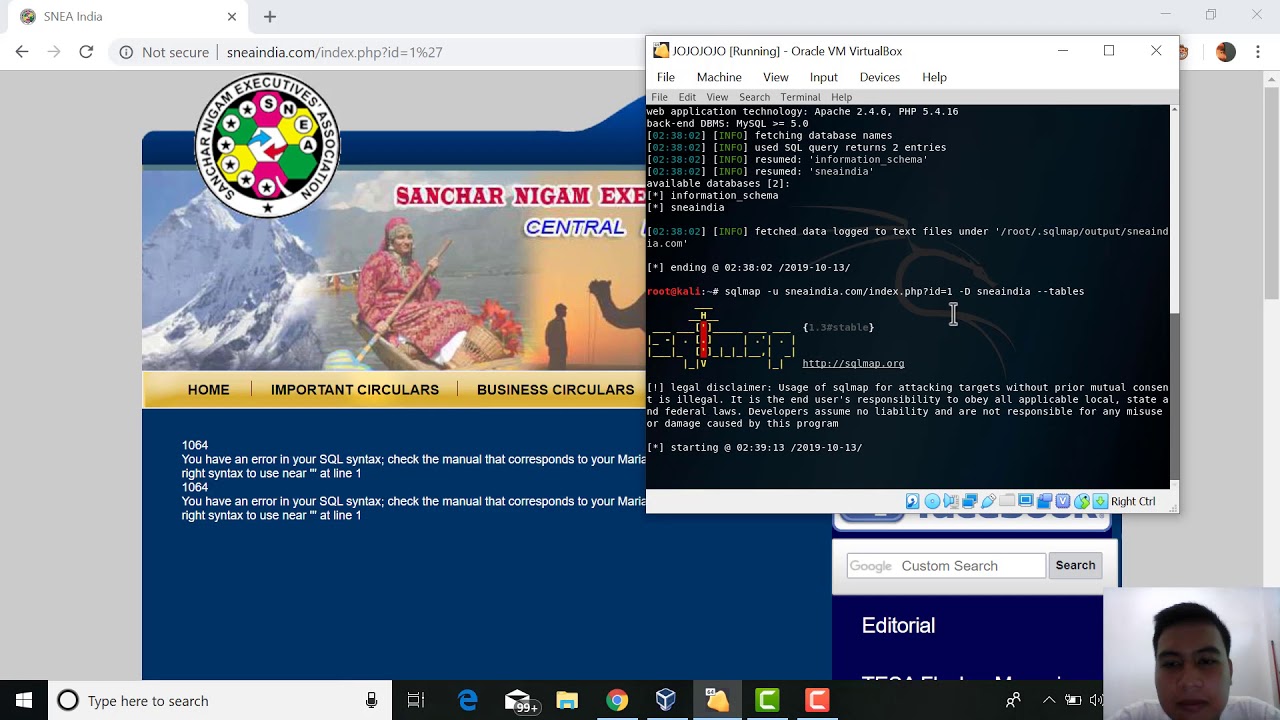The height and width of the screenshot is (720, 1280).
Task: Click the Cortana circle icon
Action: 68,700
